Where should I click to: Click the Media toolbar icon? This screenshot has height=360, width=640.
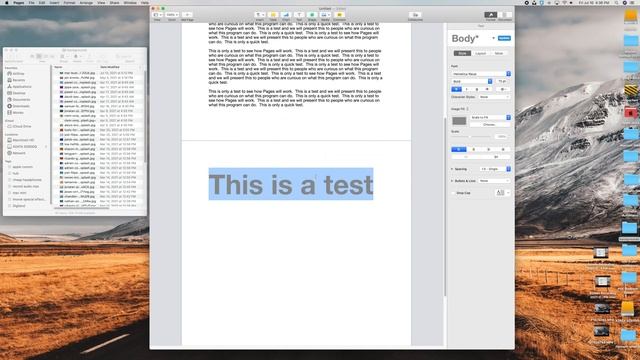click(325, 15)
